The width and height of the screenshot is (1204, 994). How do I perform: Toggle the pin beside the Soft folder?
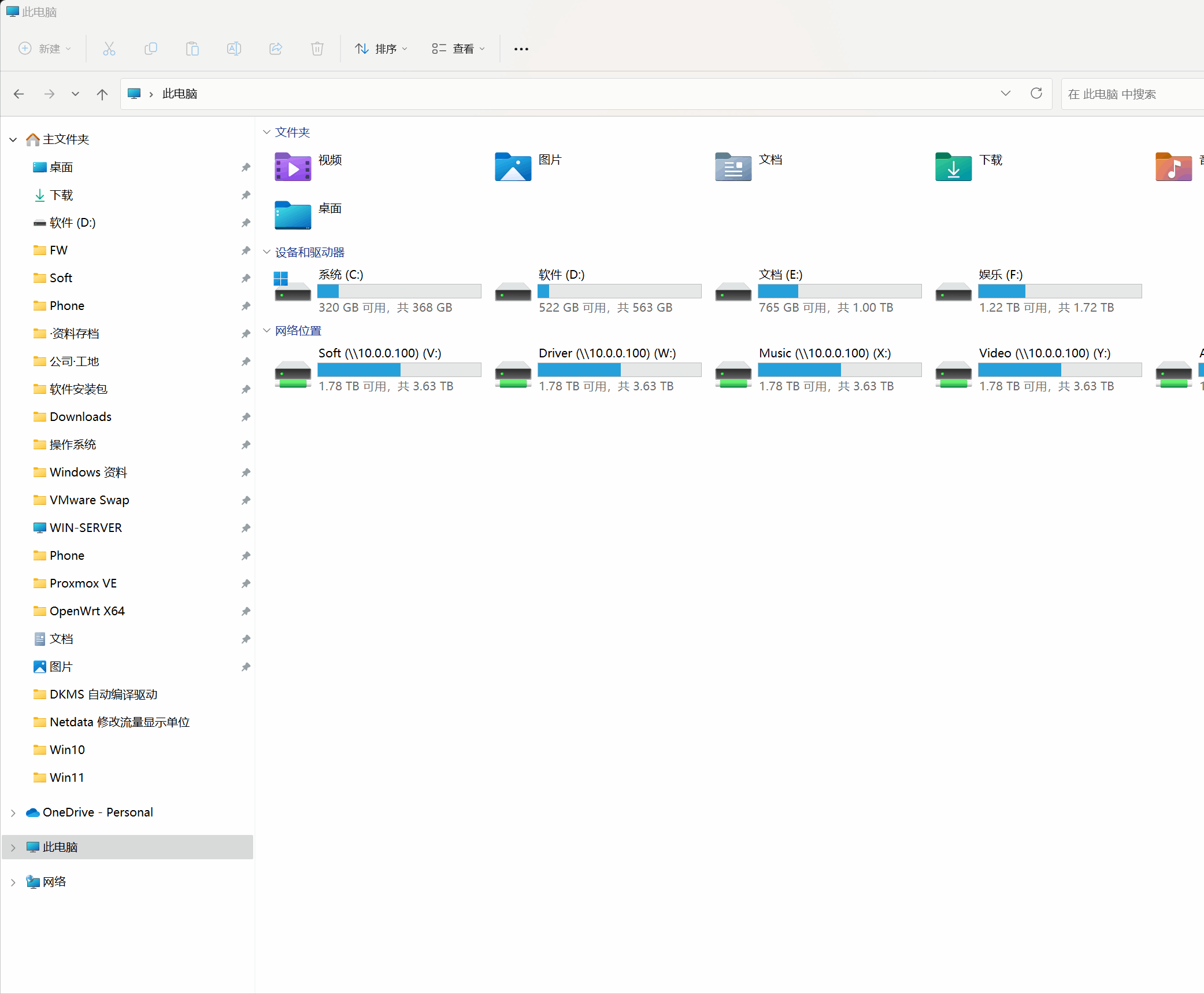tap(245, 278)
